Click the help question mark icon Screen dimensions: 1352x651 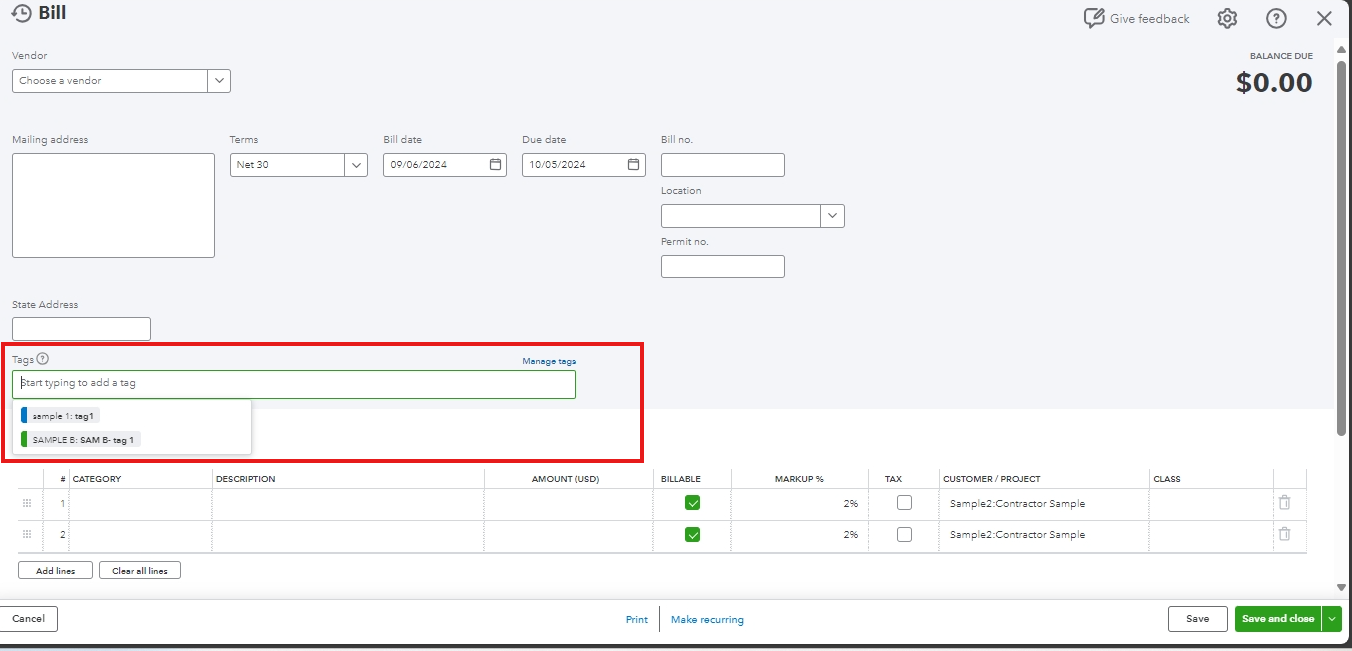1276,18
